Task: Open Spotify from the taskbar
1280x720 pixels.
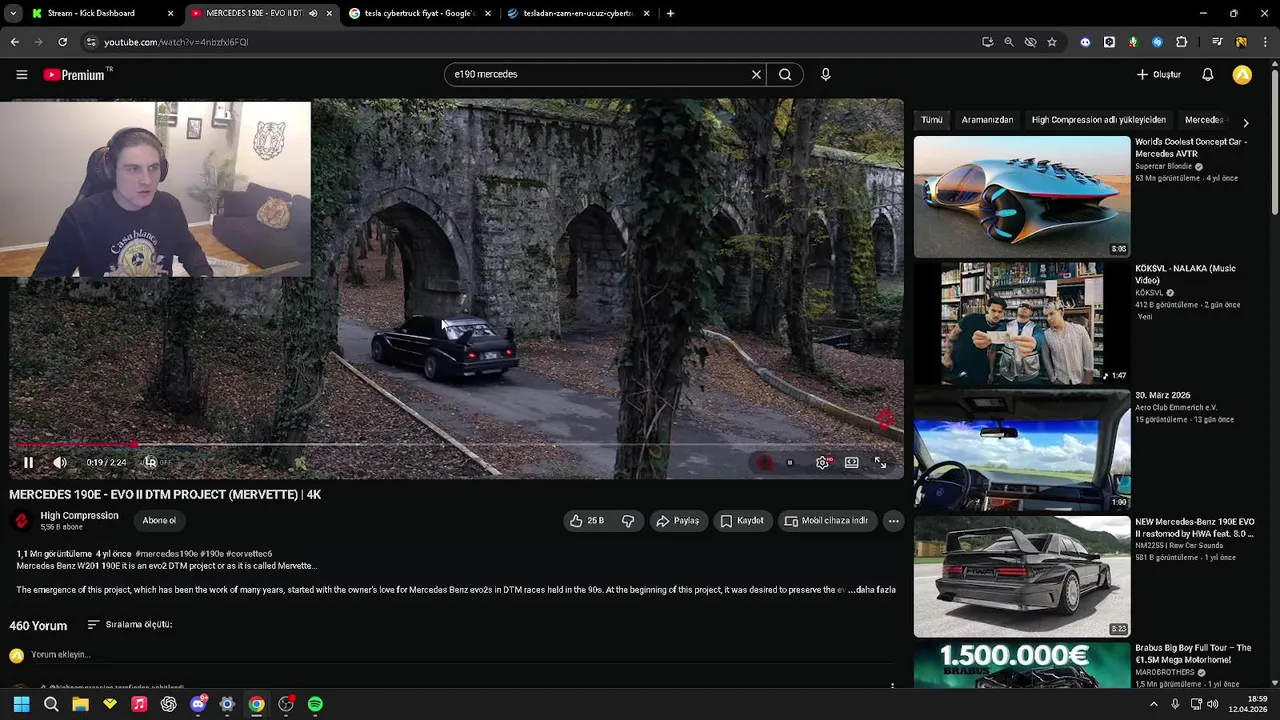Action: 315,704
